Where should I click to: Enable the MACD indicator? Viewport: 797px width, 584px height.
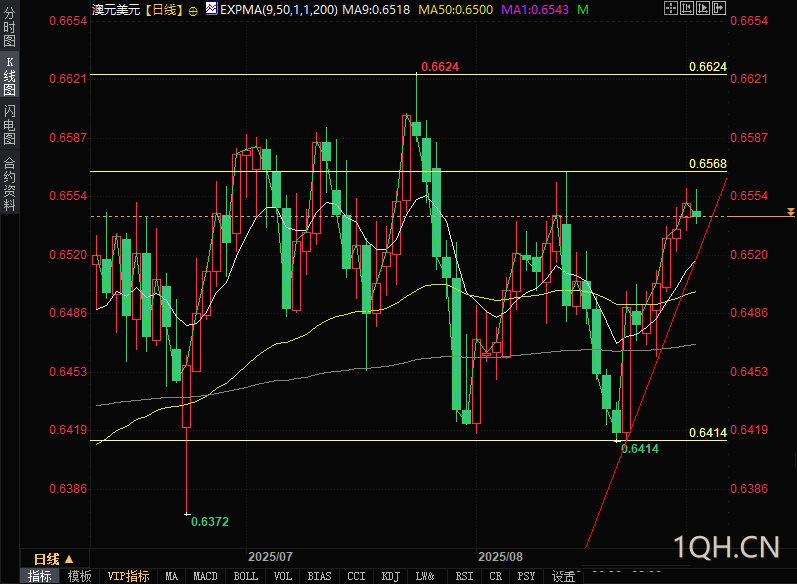205,576
